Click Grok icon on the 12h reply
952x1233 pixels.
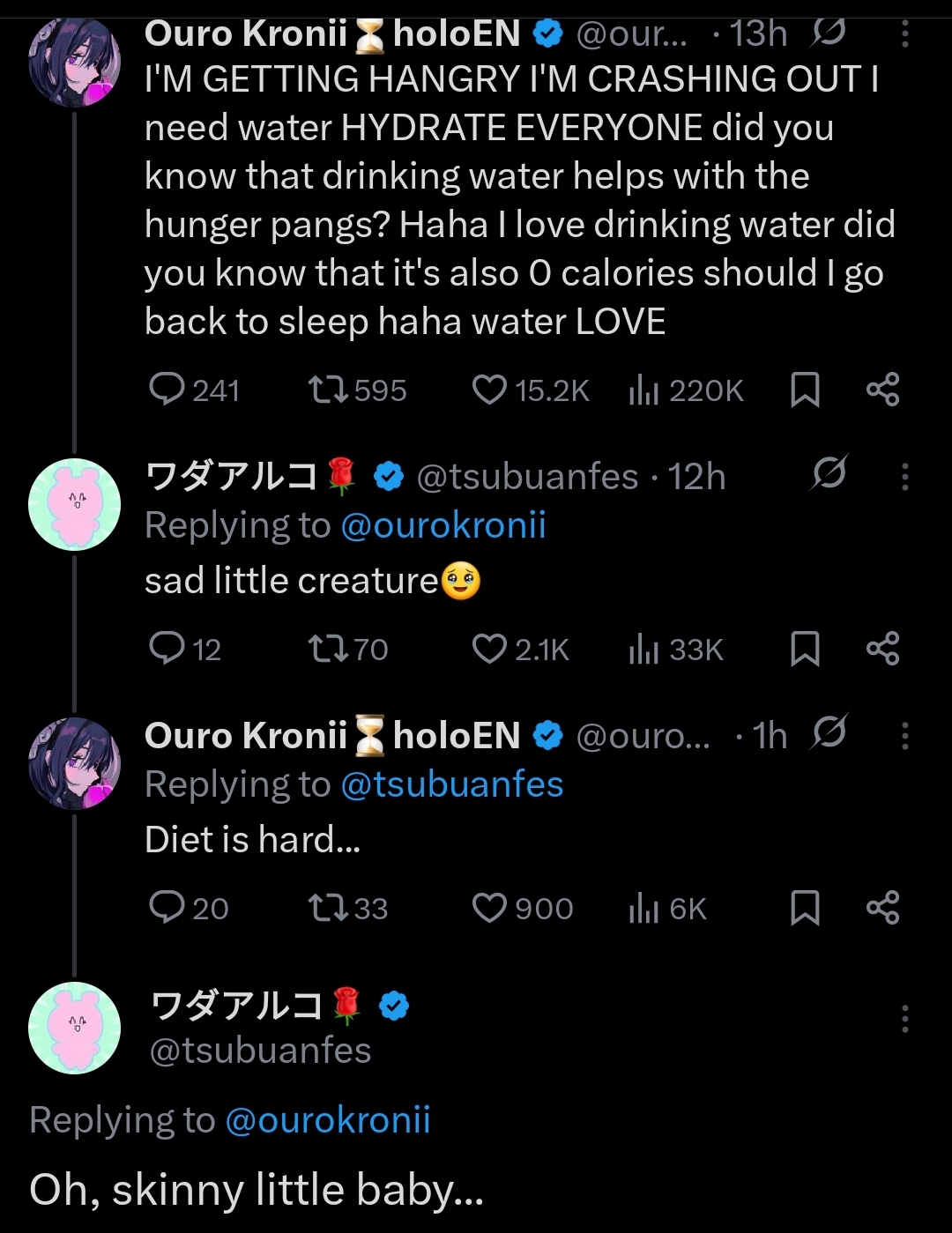829,474
